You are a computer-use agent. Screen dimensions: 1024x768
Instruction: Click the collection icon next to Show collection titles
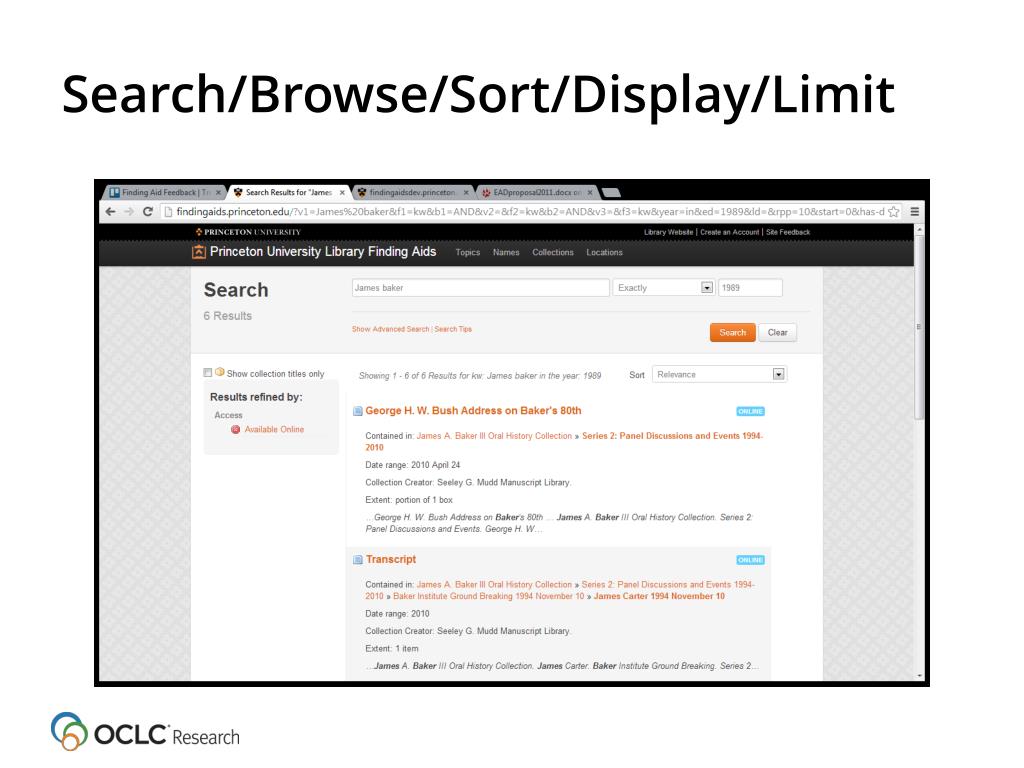click(219, 372)
